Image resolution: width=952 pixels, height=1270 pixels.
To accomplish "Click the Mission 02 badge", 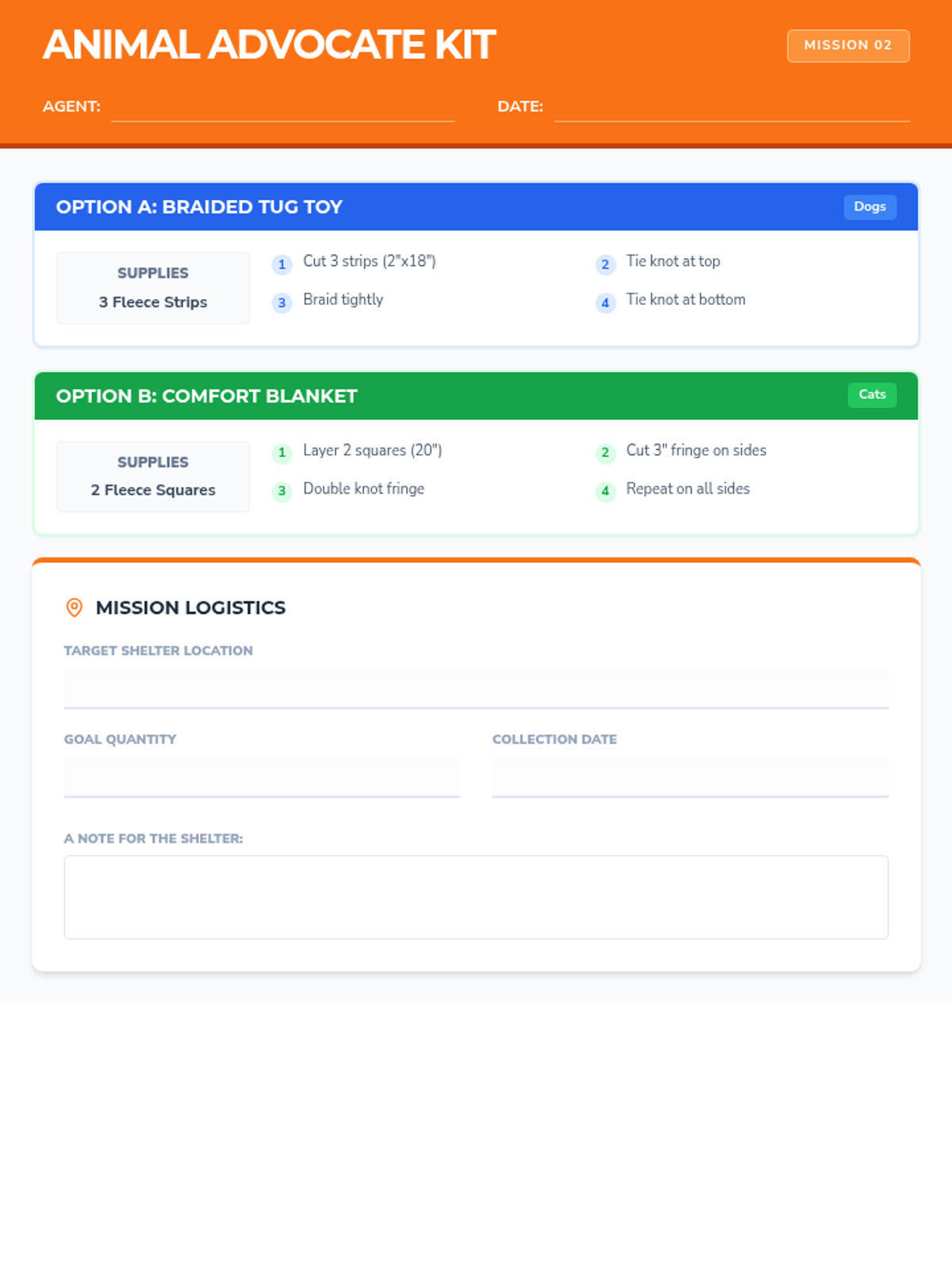I will pyautogui.click(x=847, y=45).
